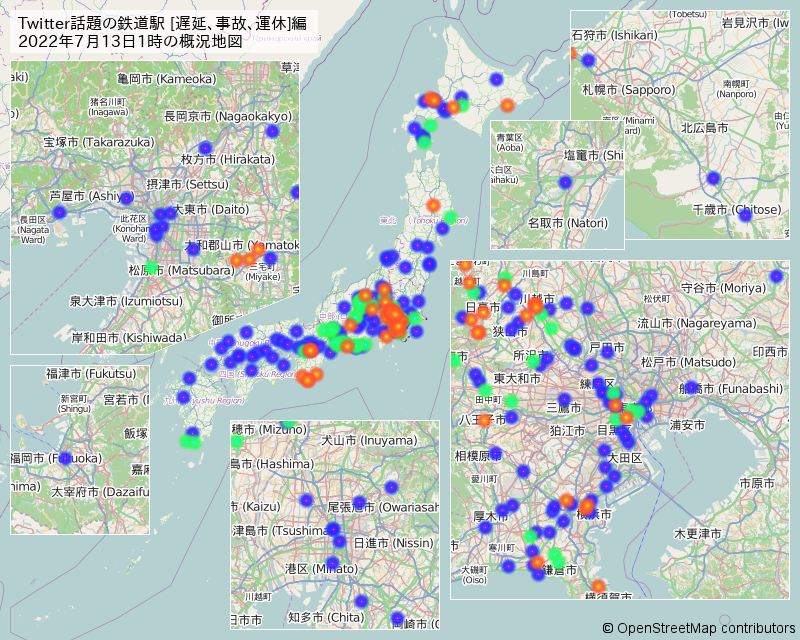Click the 流山市 (Nagareyama) label

pyautogui.click(x=697, y=323)
